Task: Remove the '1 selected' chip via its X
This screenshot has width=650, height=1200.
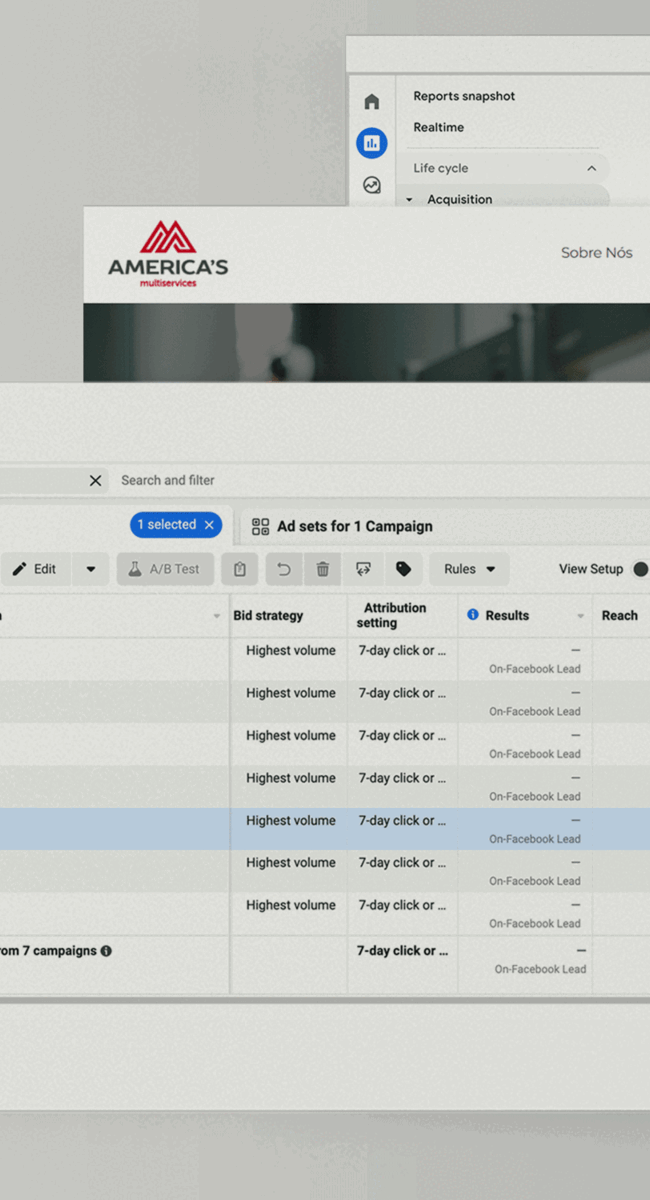Action: 209,525
